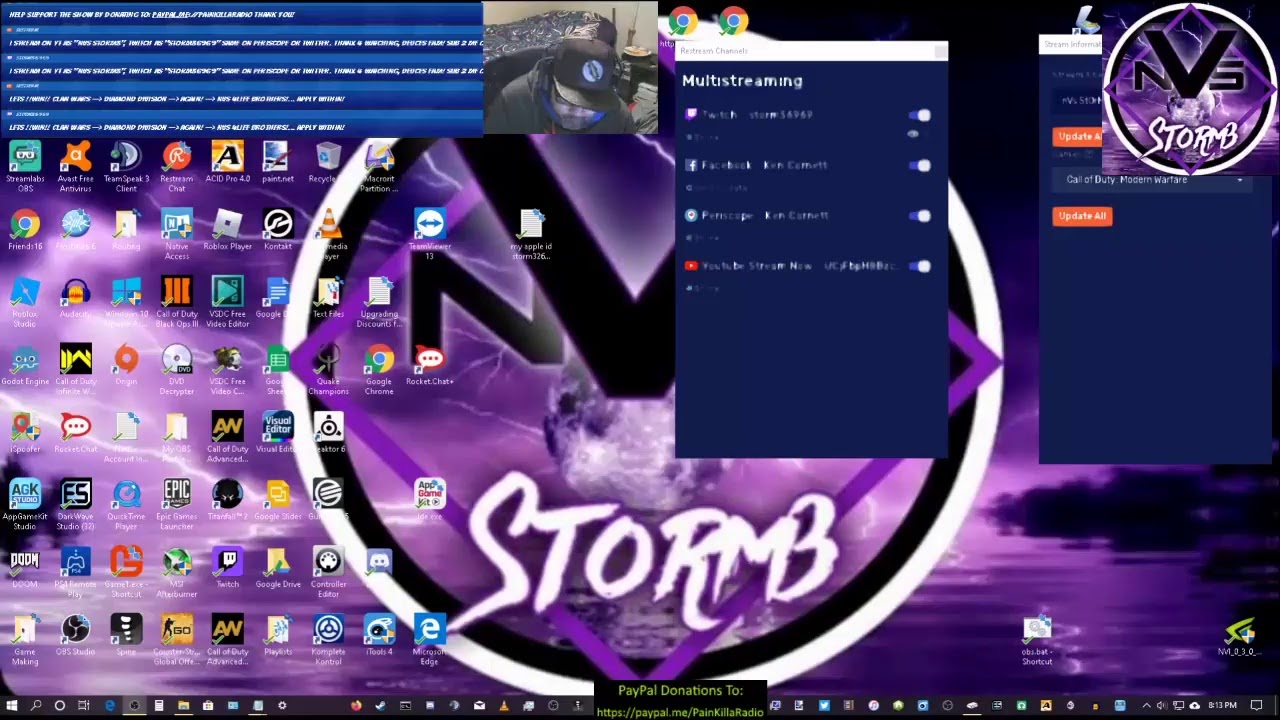Screen dimensions: 1280x720
Task: Open the Epic Games Launcher icon
Action: point(177,506)
